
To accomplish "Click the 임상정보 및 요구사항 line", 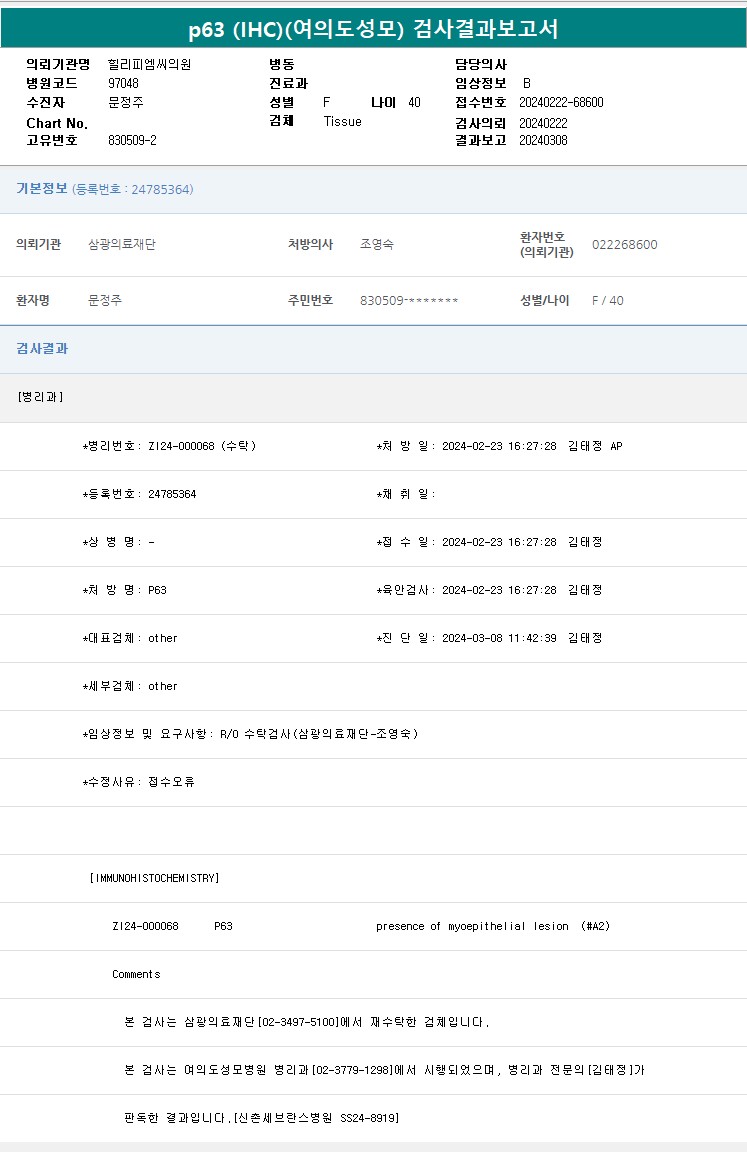I will [250, 734].
